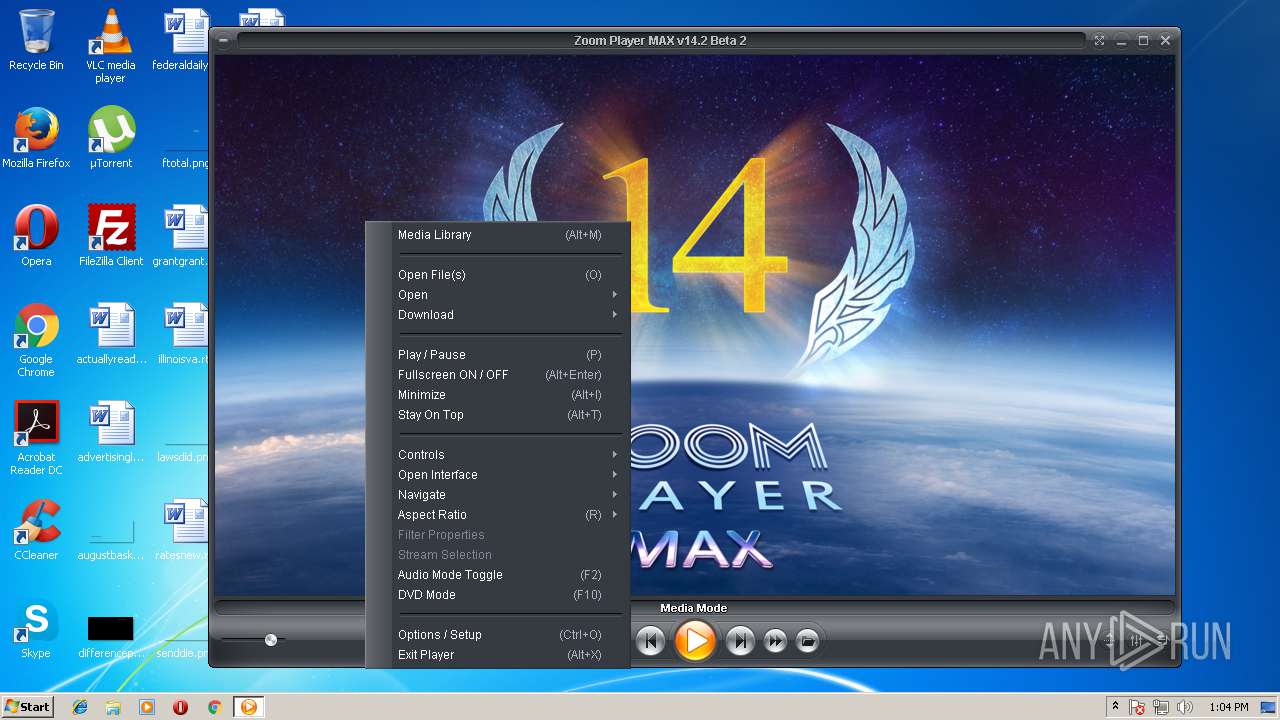Select the ftotal.png file icon
Viewport: 1280px width, 720px height.
(185, 150)
